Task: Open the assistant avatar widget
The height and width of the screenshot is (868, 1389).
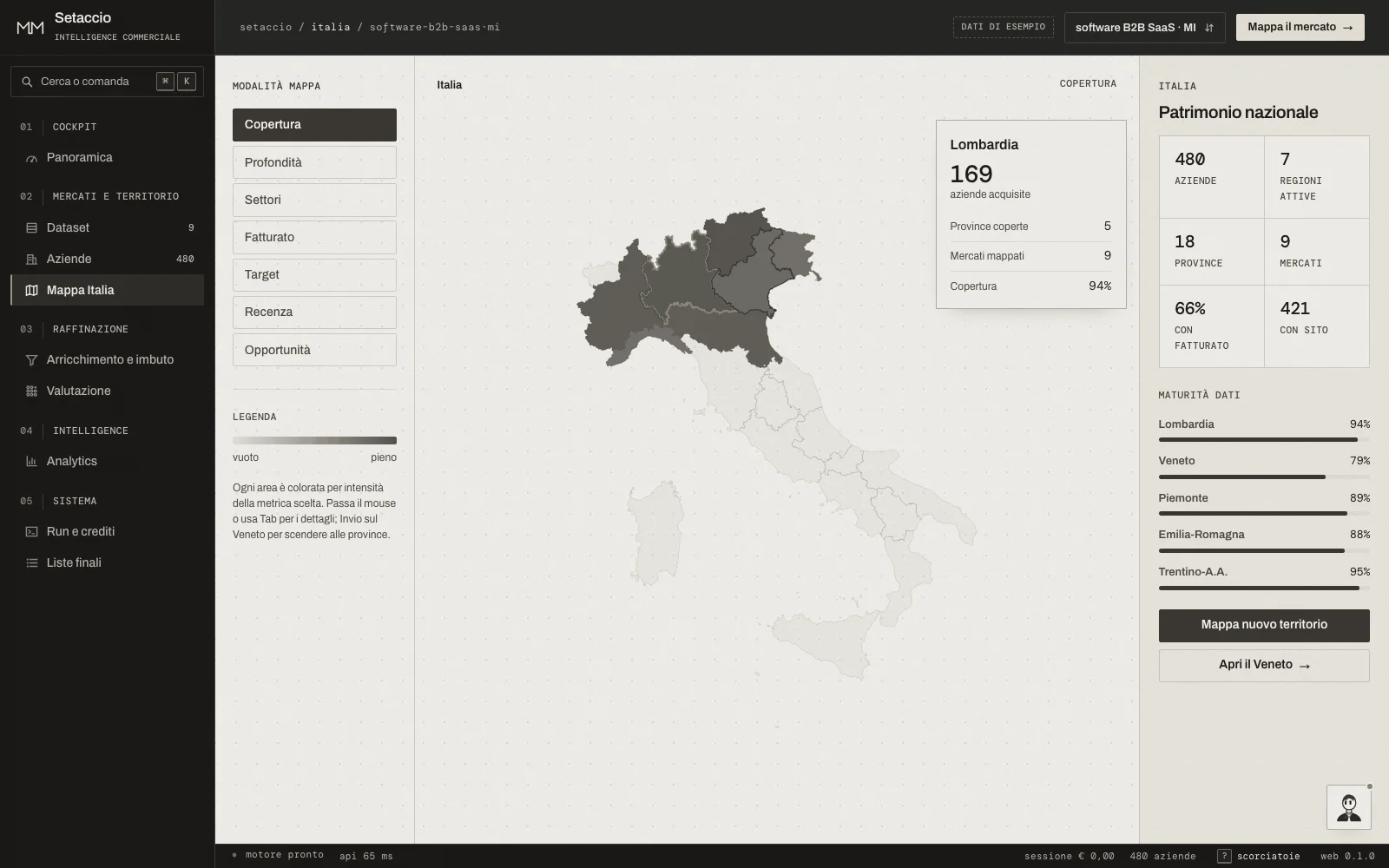Action: click(x=1348, y=807)
